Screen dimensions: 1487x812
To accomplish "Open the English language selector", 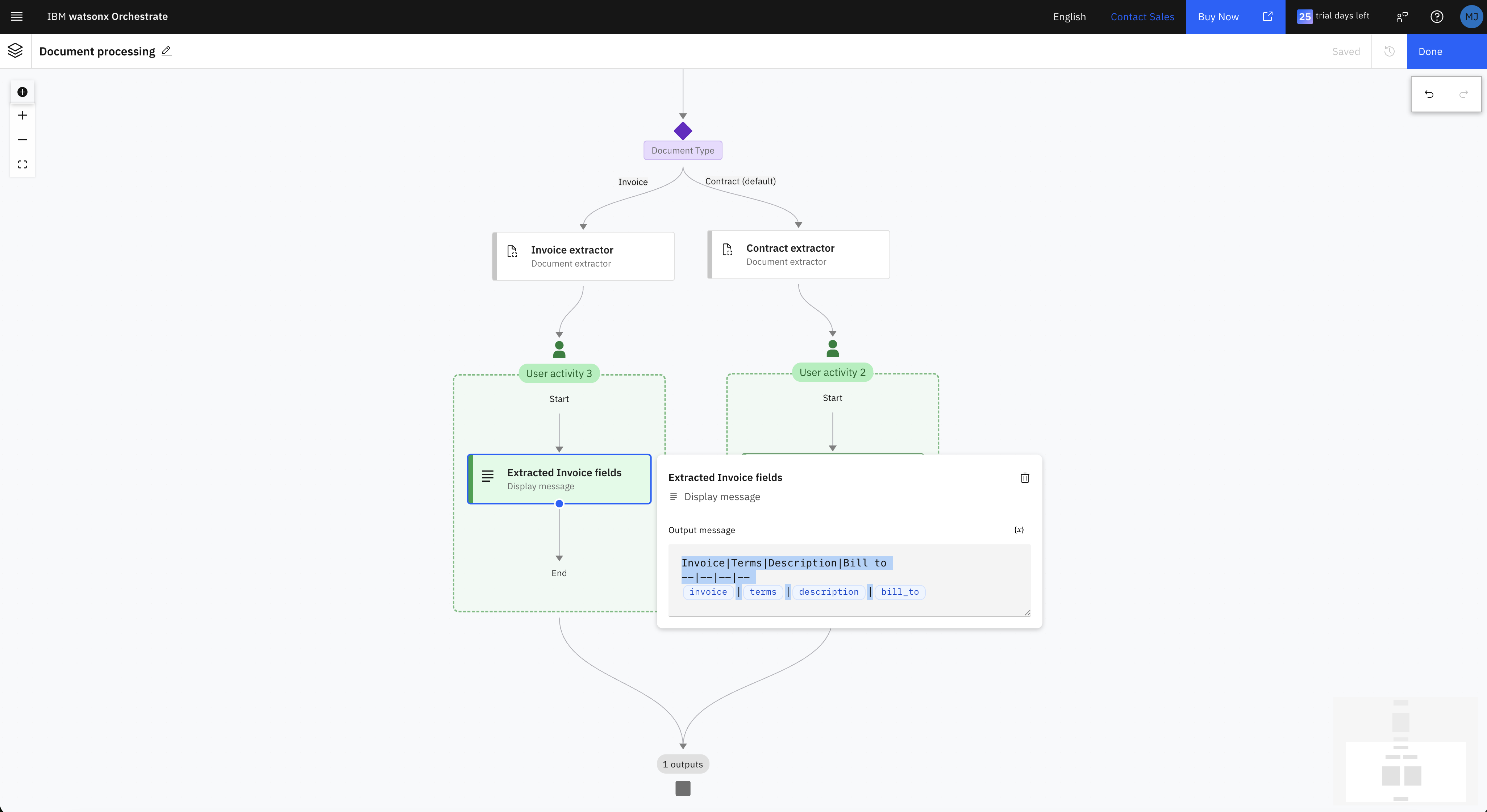I will pos(1069,17).
